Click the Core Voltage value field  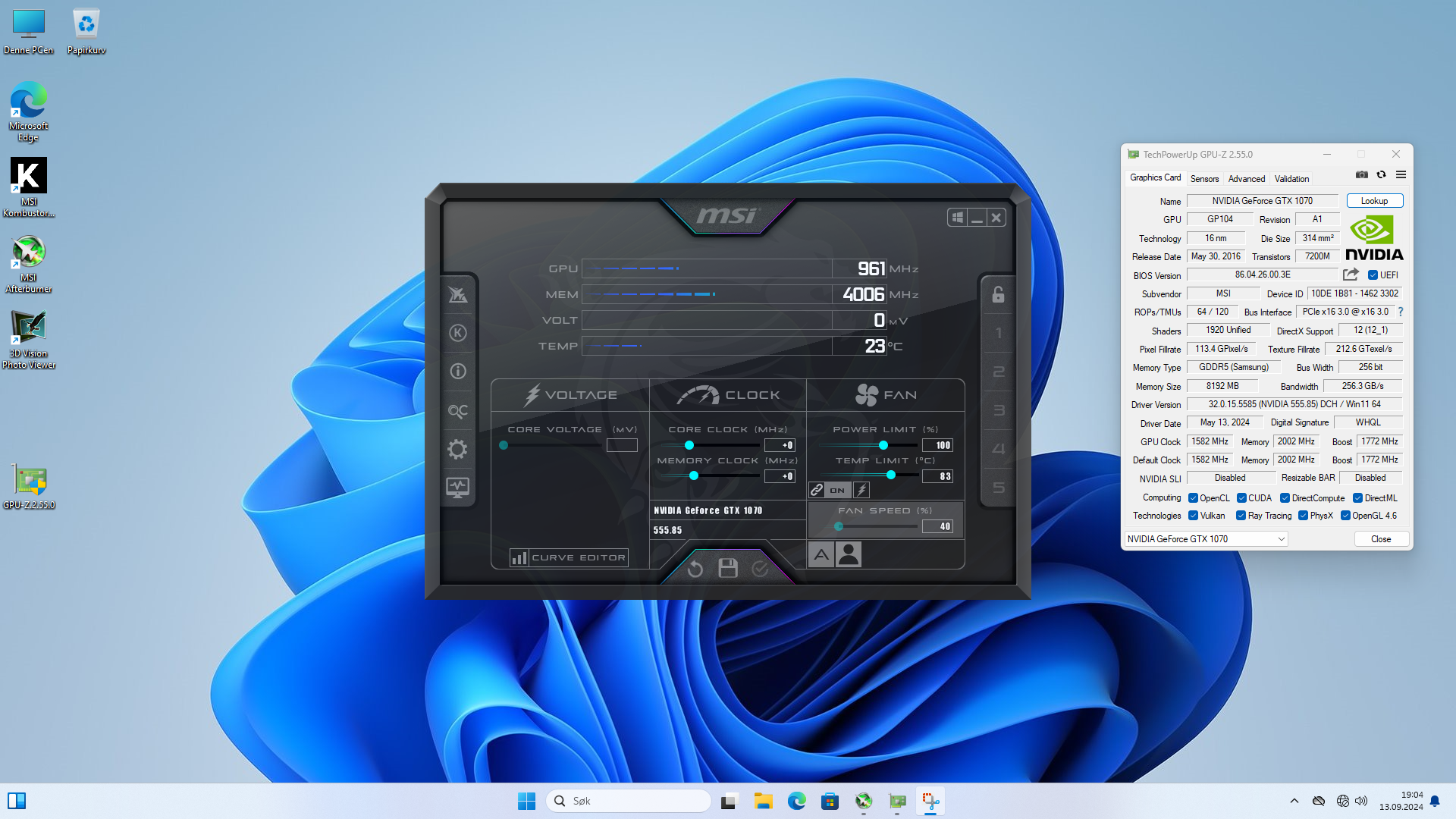click(x=622, y=445)
